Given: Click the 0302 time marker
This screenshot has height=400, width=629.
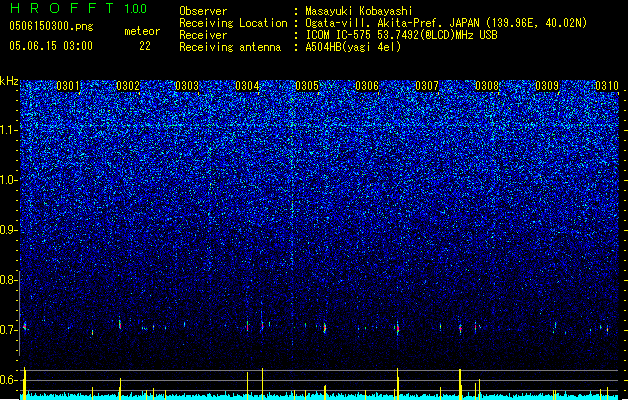Looking at the screenshot, I should pyautogui.click(x=128, y=86).
